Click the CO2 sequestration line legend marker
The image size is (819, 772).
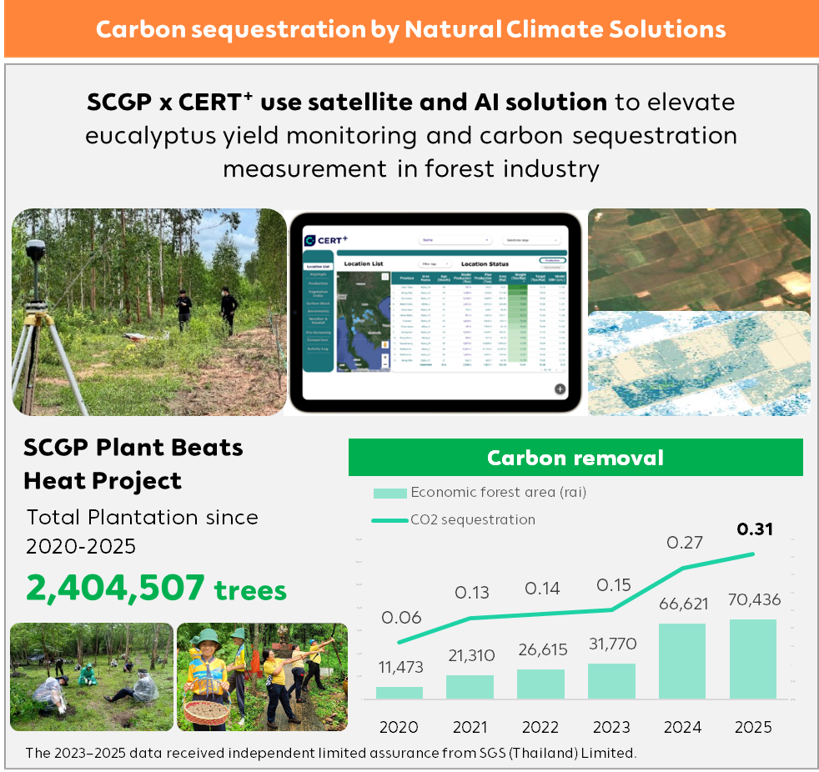[389, 520]
